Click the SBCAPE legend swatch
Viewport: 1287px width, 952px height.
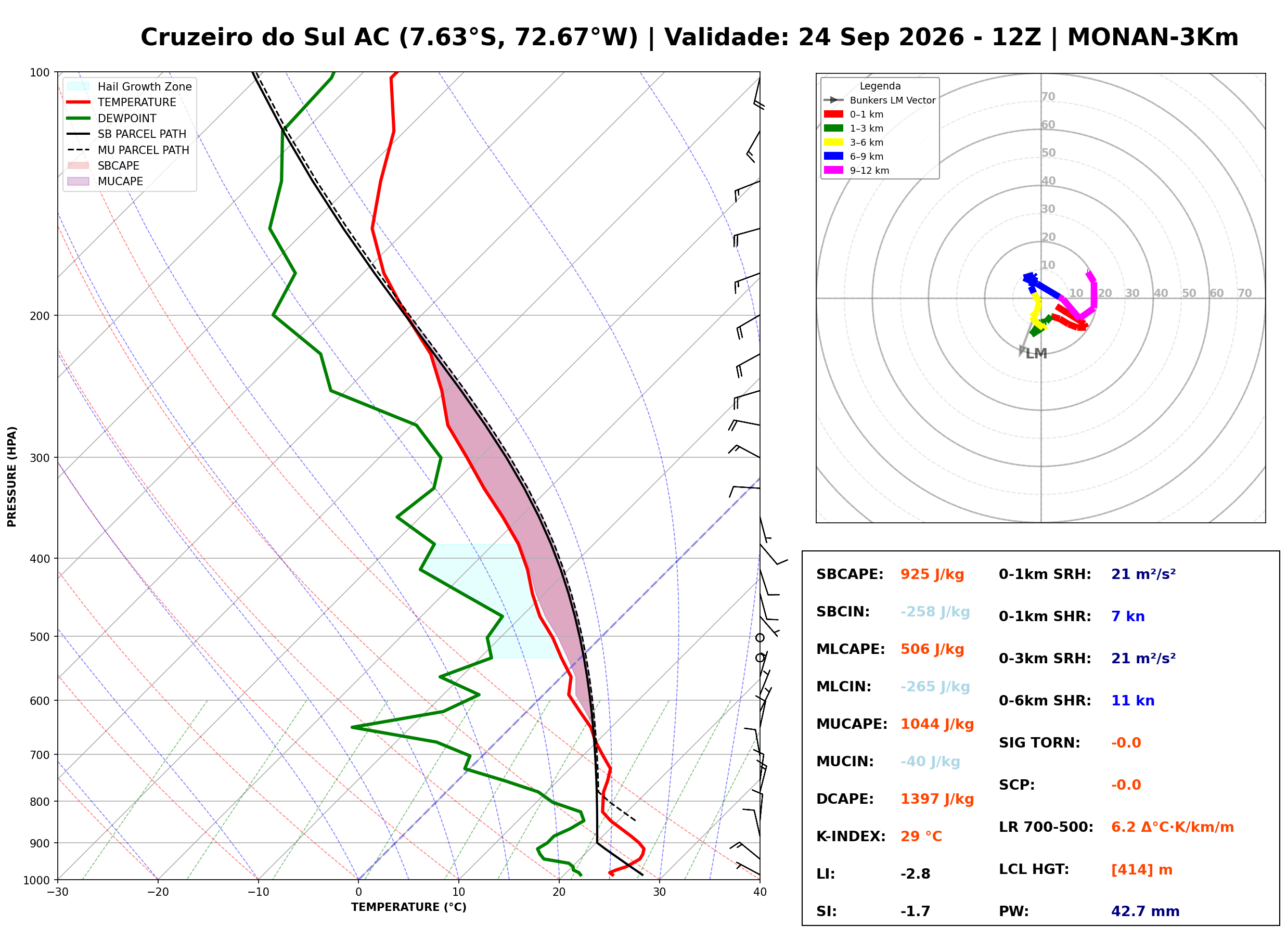coord(79,165)
